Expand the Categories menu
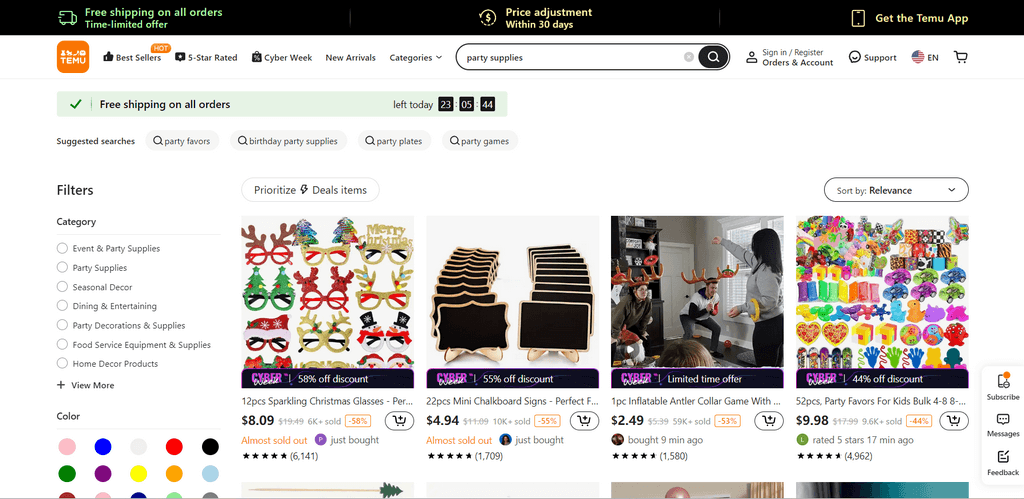This screenshot has height=499, width=1024. [x=415, y=58]
